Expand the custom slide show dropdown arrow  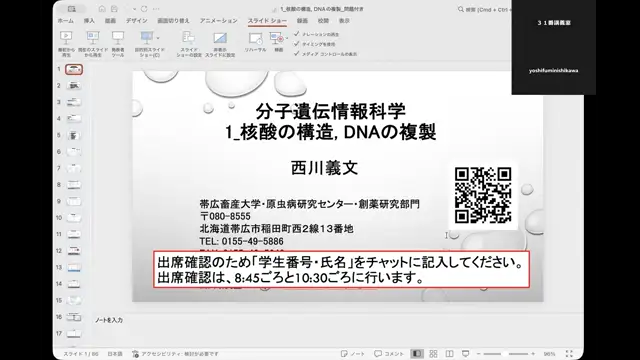click(158, 38)
